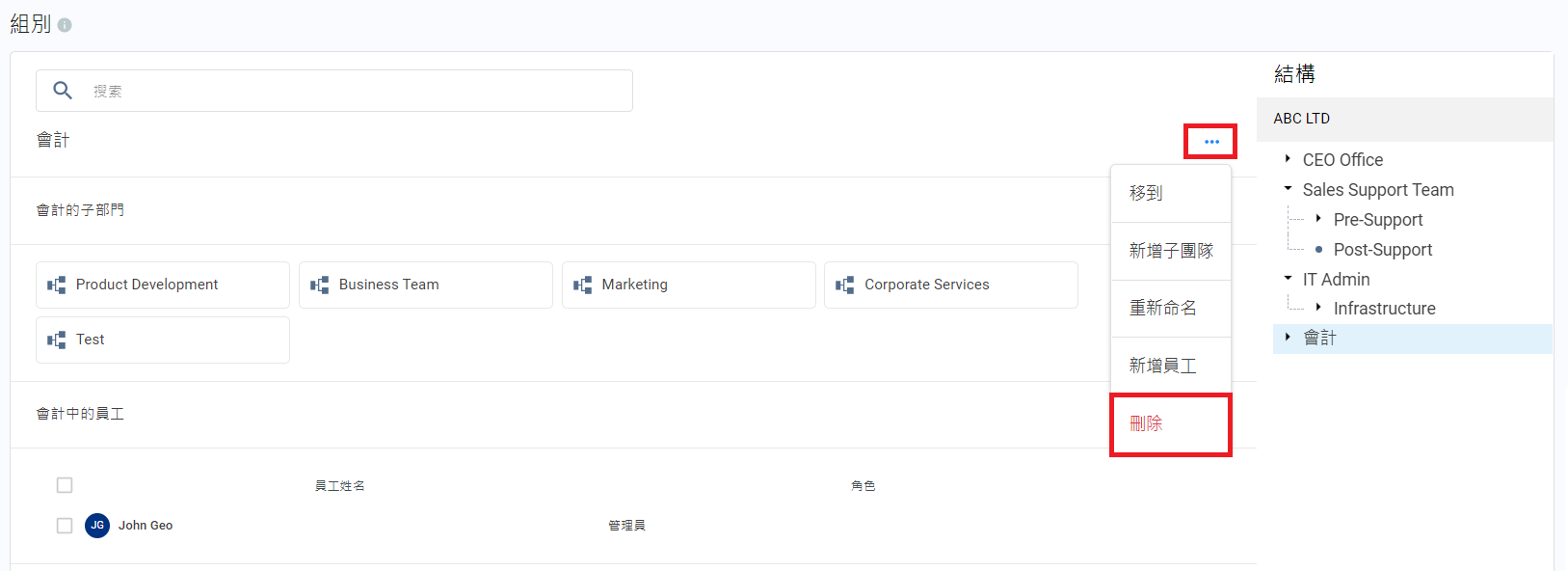Click John Geo's JG avatar
The image size is (1568, 571).
pyautogui.click(x=97, y=526)
